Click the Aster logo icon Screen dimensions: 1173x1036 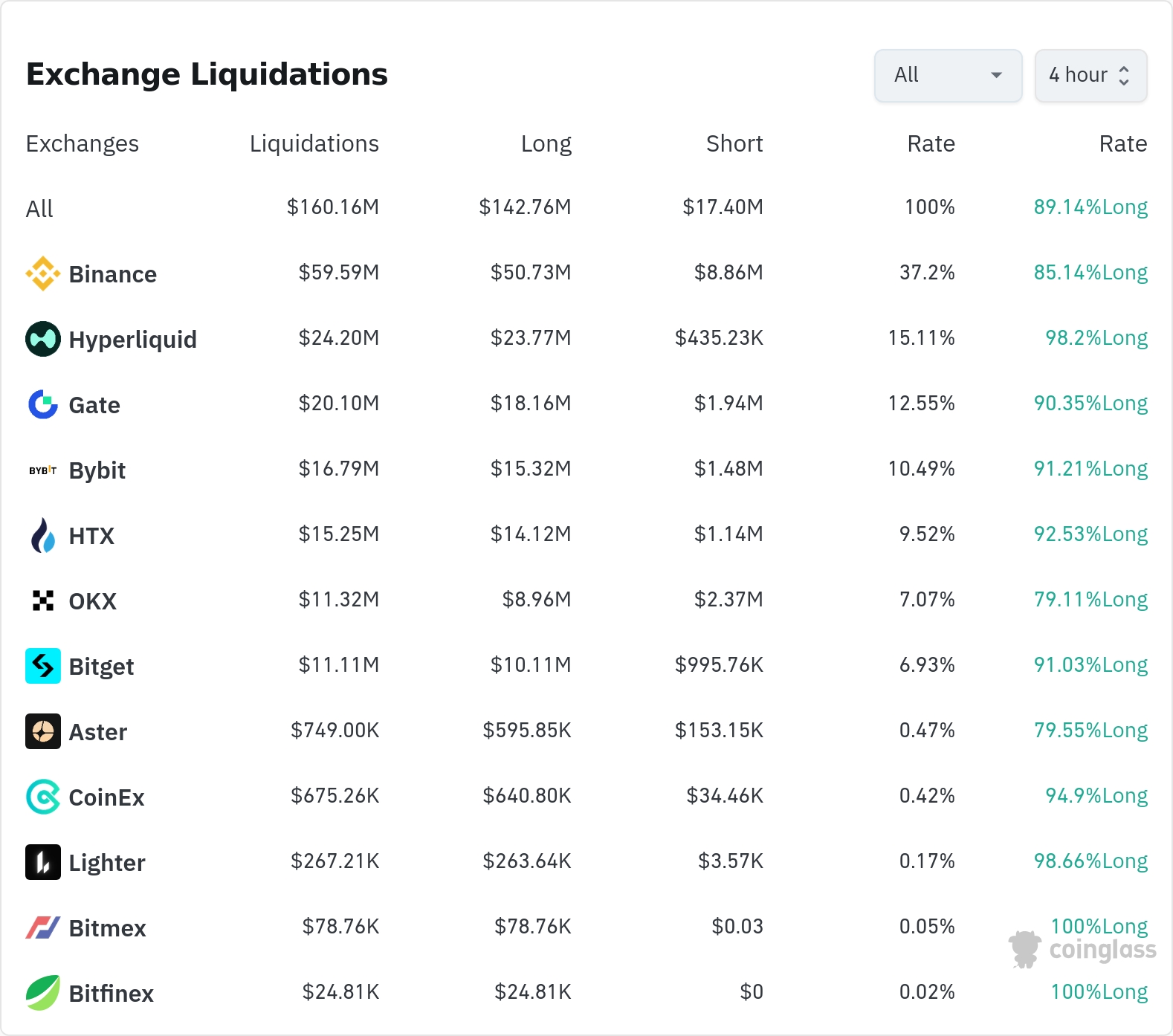coord(43,731)
